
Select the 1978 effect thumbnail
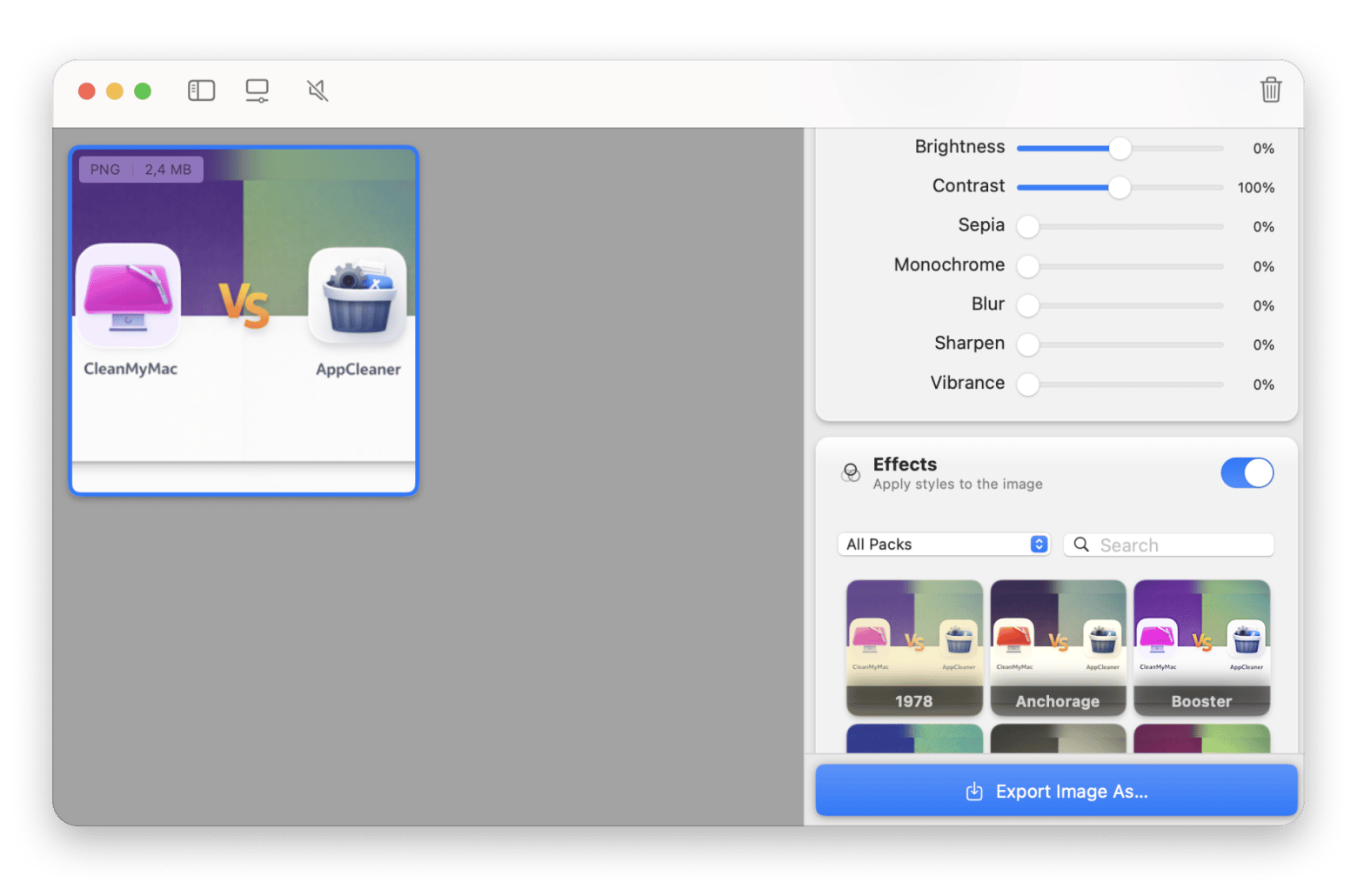914,648
